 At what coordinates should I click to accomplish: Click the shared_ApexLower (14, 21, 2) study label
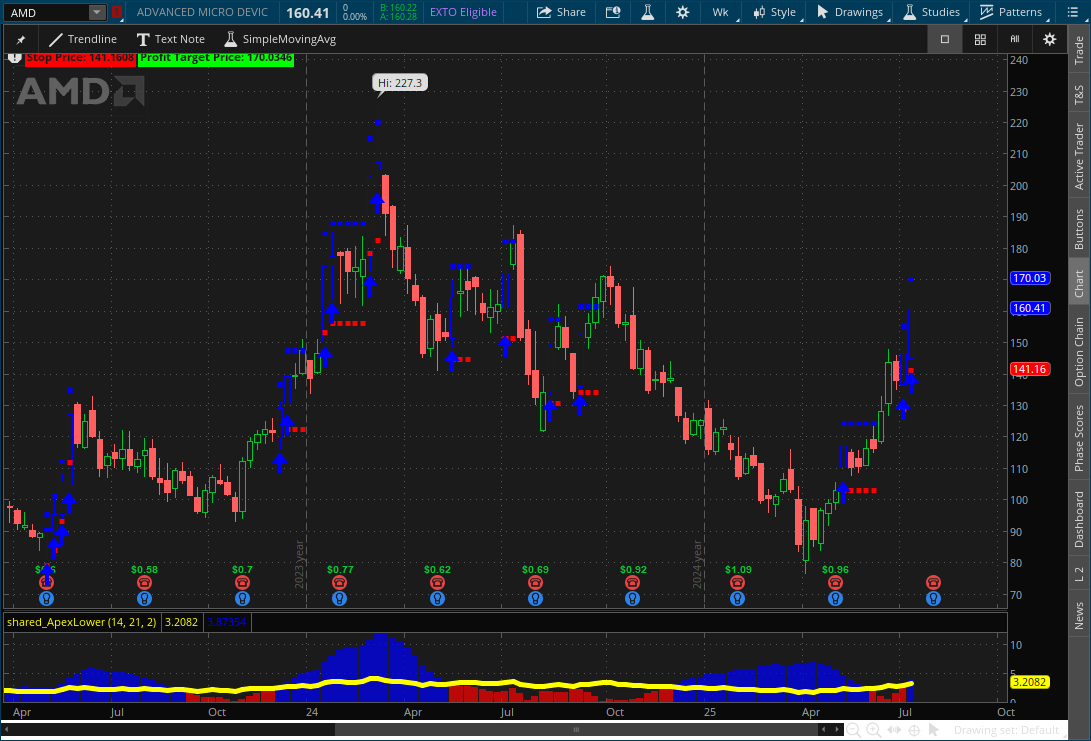coord(81,622)
